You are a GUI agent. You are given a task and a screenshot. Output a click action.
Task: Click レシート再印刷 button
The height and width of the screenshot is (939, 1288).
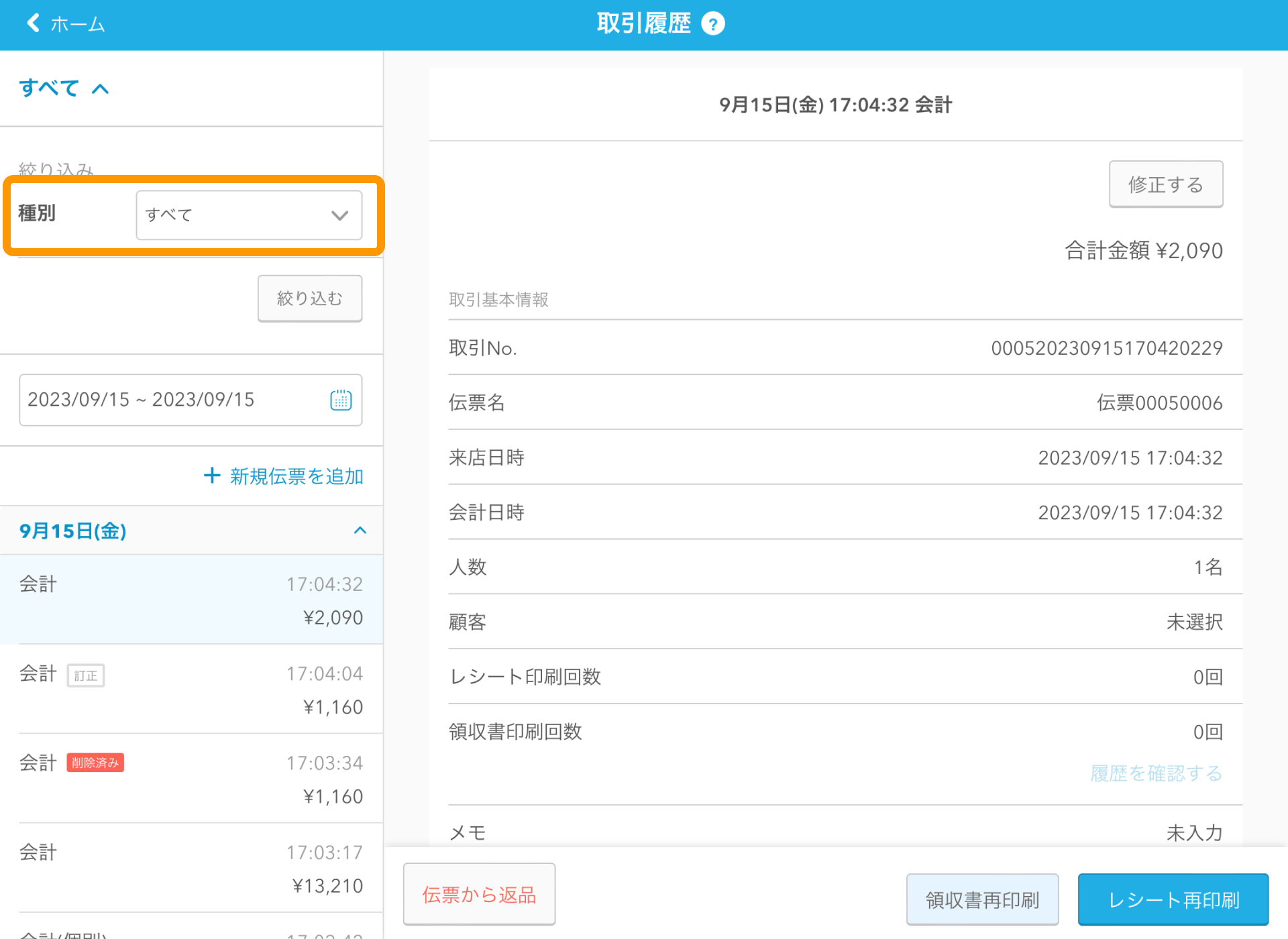1173,899
